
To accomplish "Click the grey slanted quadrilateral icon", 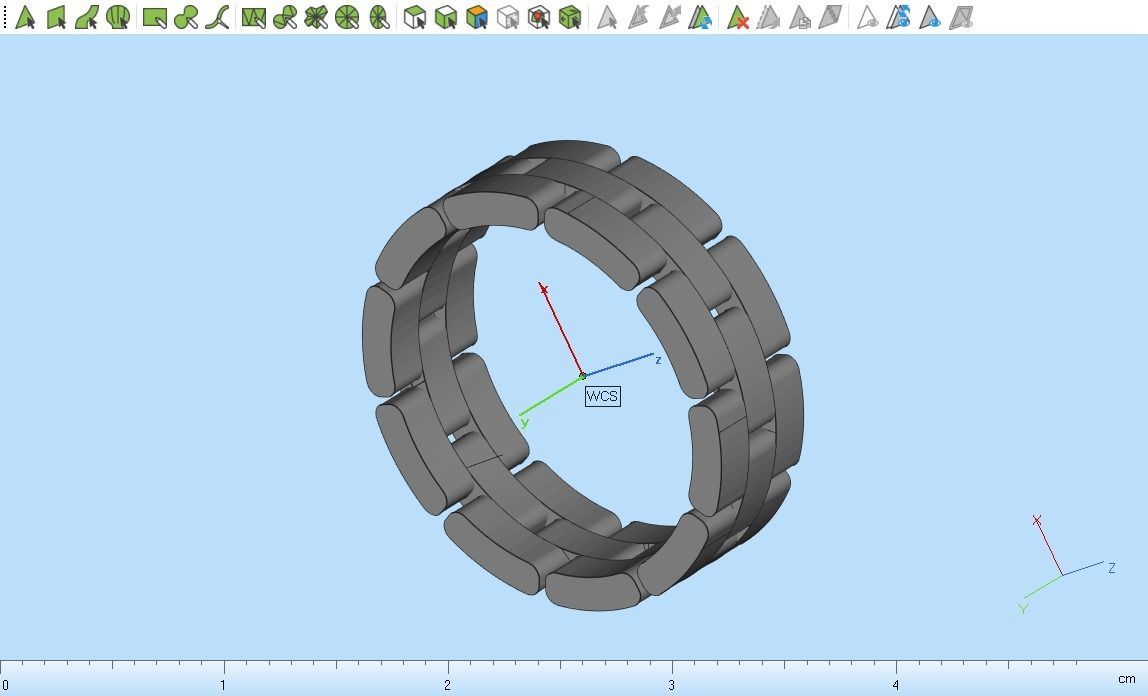I will coord(830,18).
